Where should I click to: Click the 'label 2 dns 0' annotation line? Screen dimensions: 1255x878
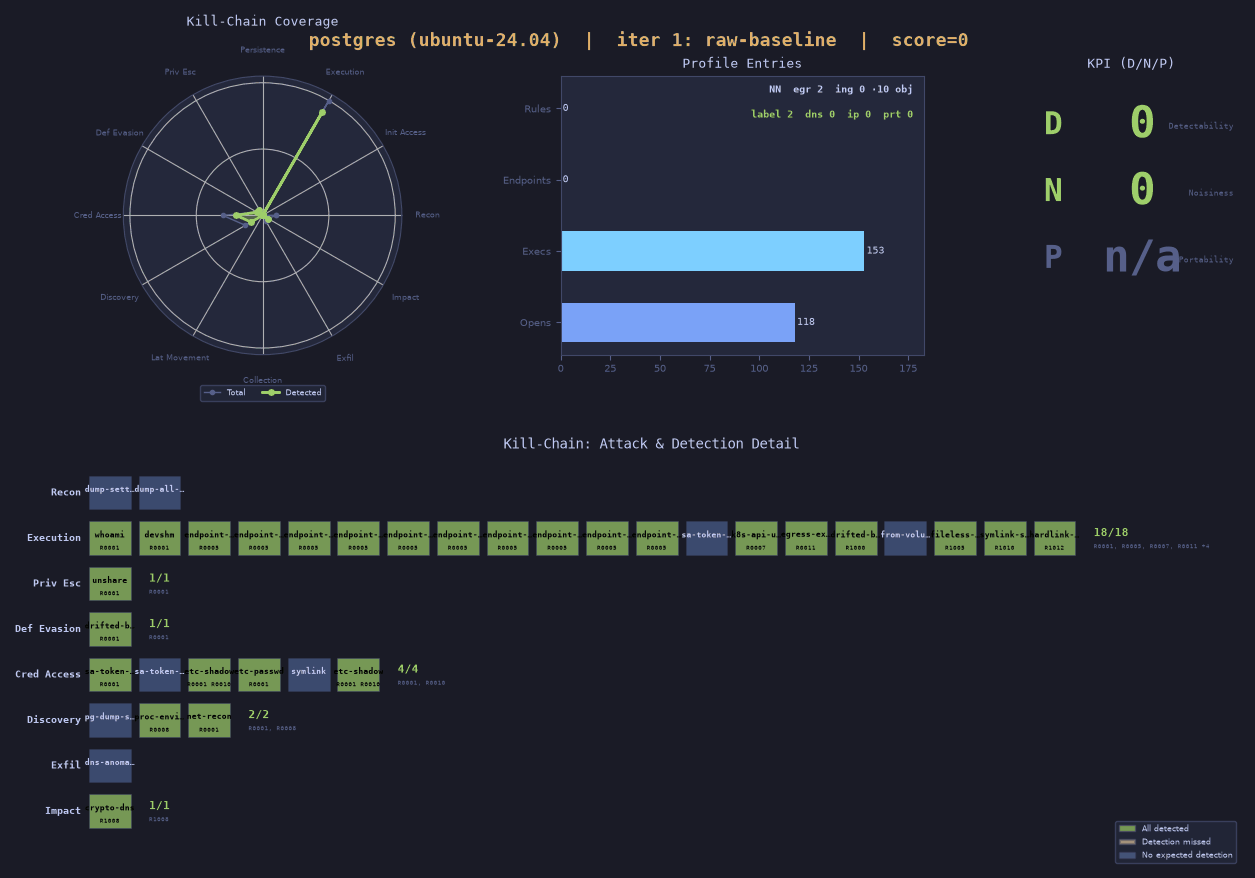point(832,114)
